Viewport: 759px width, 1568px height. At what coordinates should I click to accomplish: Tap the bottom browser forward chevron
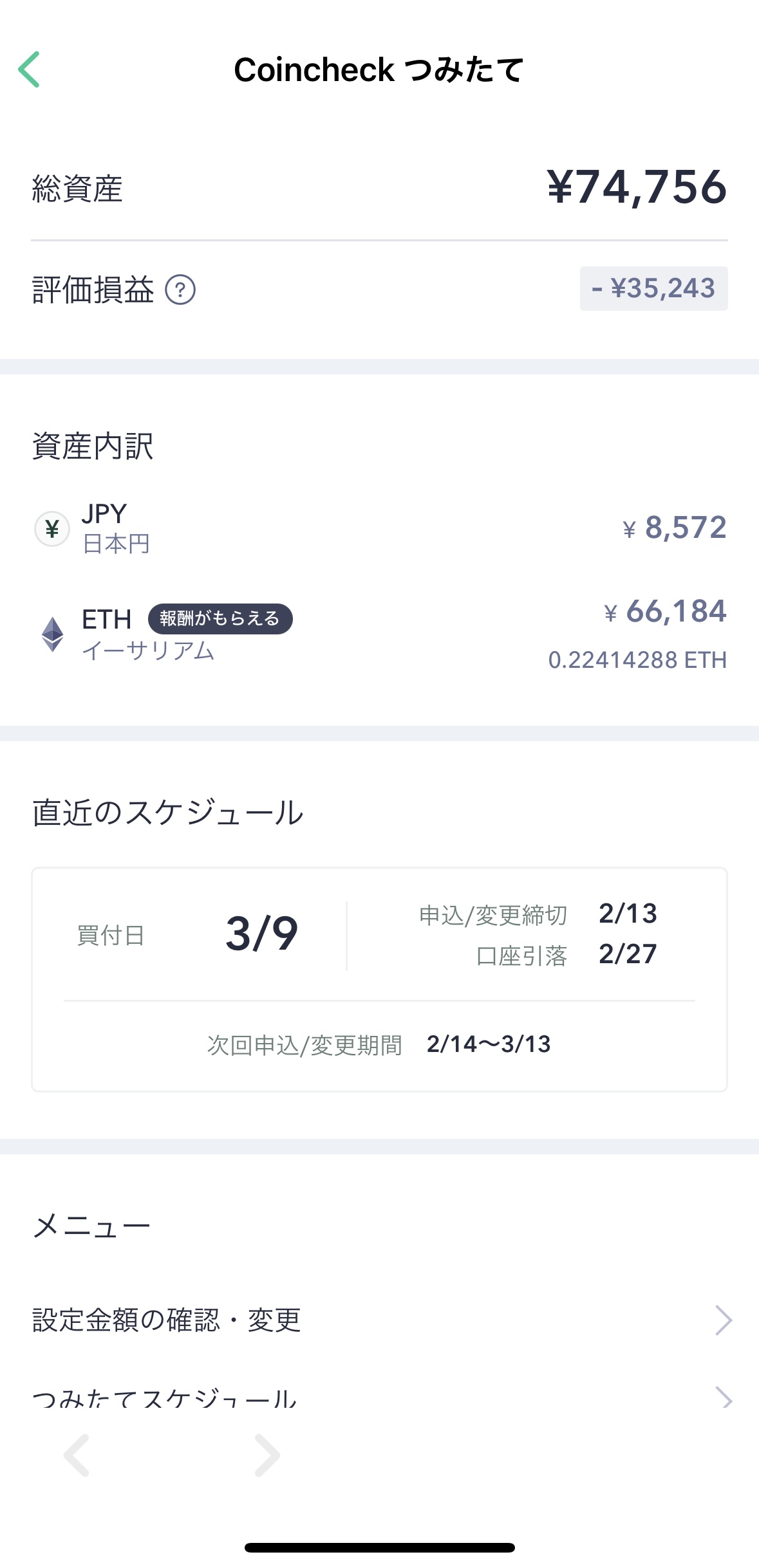point(267,1455)
